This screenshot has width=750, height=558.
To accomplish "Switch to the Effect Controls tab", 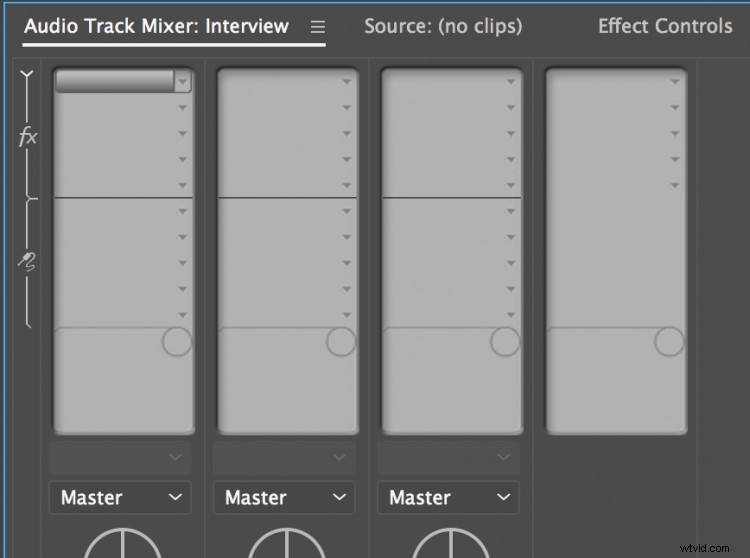I will tap(665, 26).
